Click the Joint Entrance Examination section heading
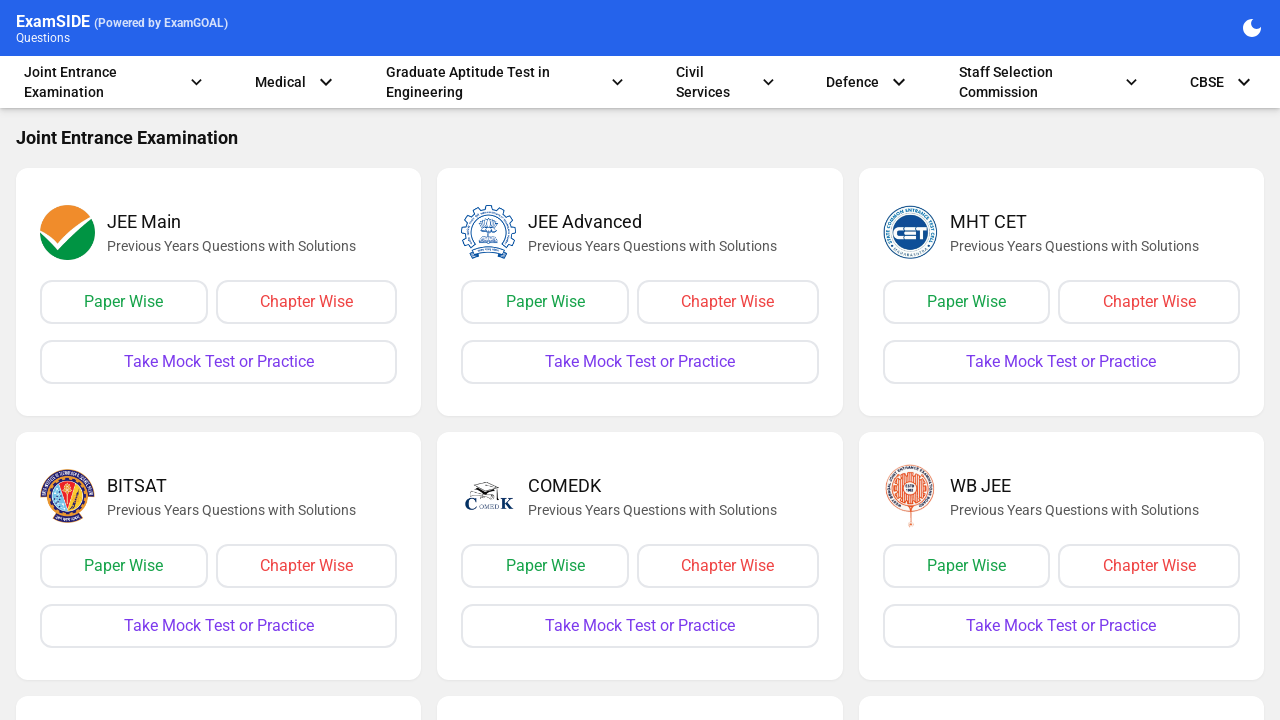 (x=127, y=138)
